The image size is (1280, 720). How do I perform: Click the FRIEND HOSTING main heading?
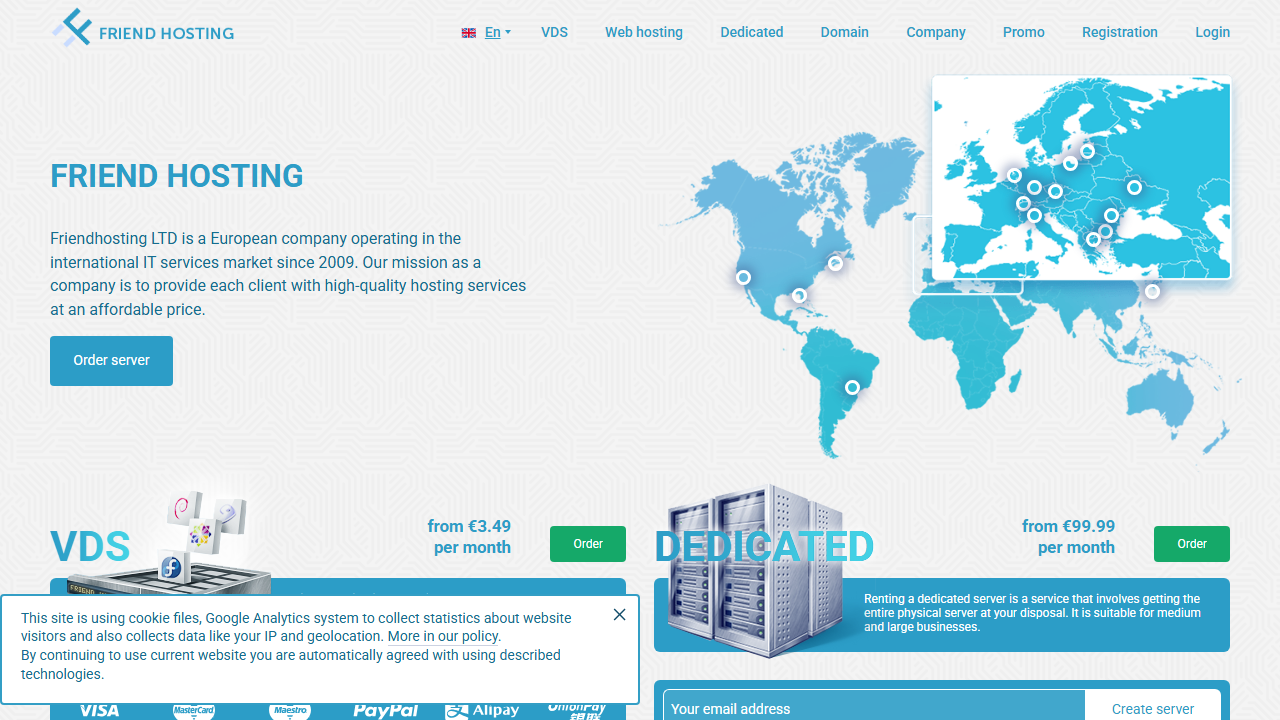coord(177,176)
